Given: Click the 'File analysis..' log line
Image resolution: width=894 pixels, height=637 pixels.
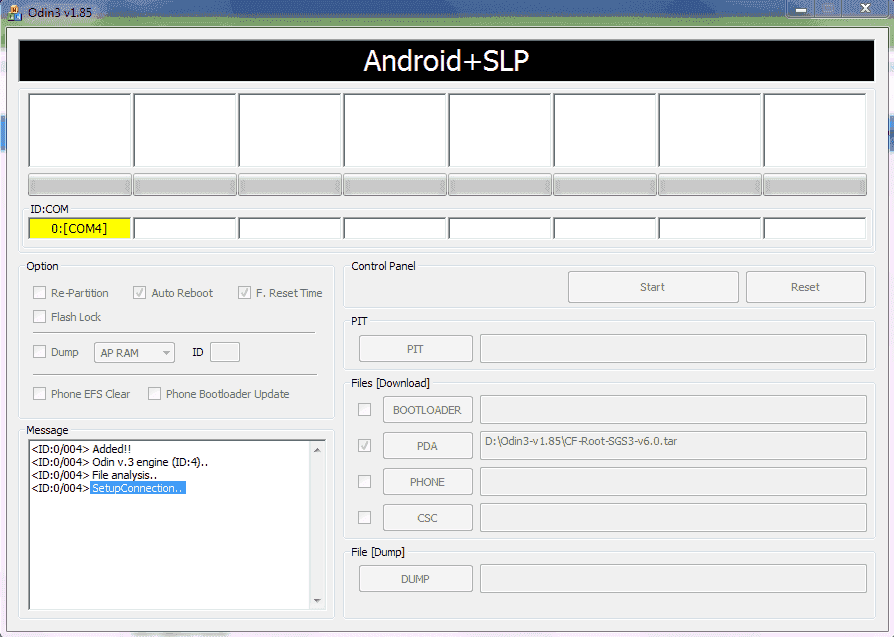Looking at the screenshot, I should tap(94, 475).
